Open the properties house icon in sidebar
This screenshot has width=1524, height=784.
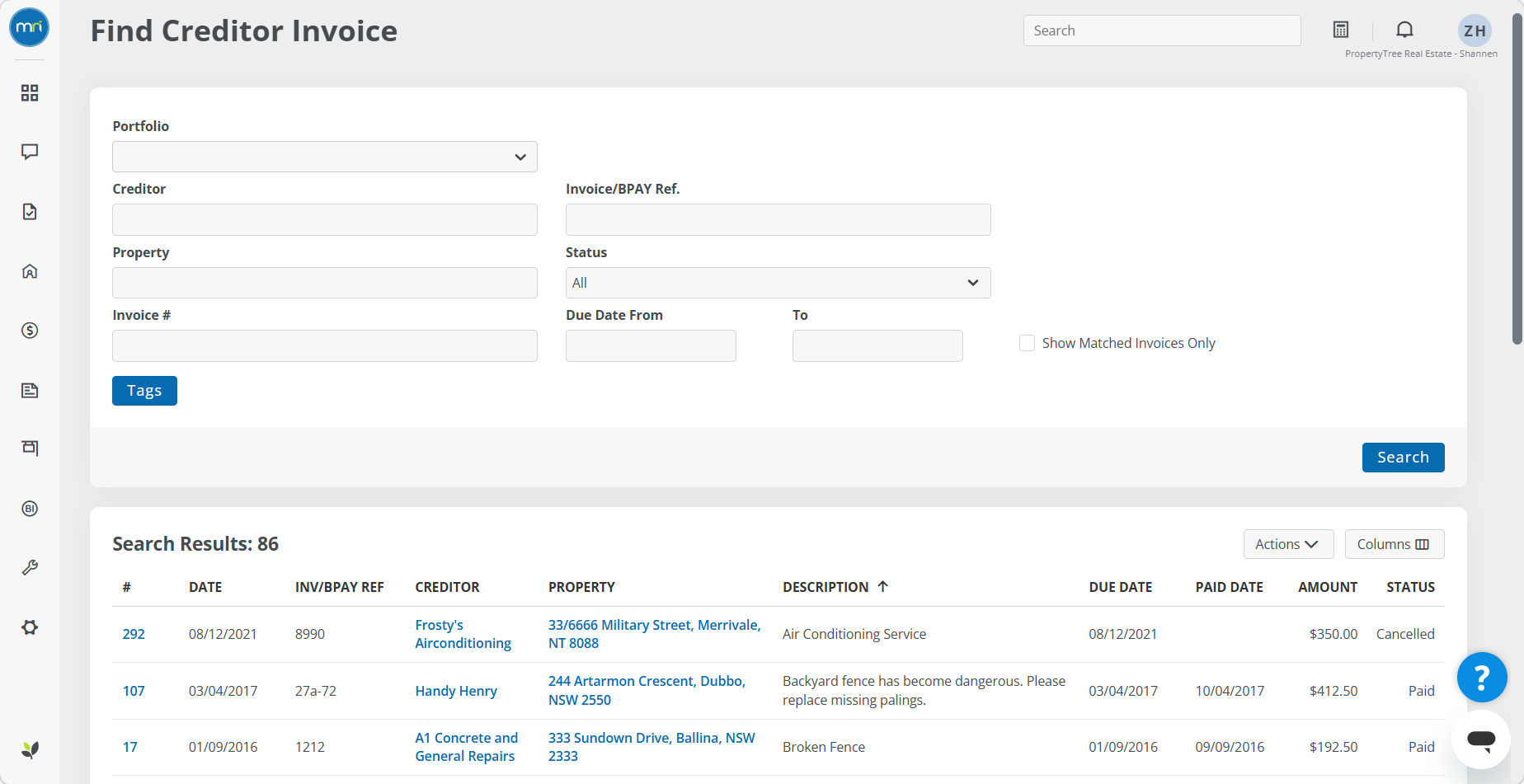click(x=30, y=271)
